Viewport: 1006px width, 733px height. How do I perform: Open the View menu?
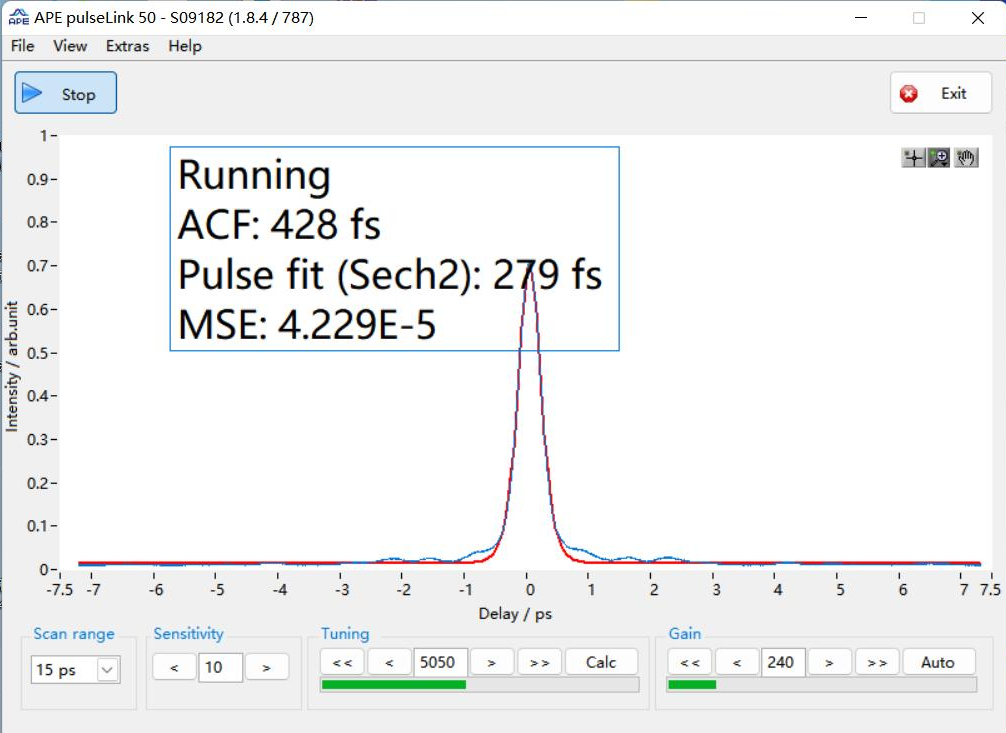pyautogui.click(x=70, y=46)
